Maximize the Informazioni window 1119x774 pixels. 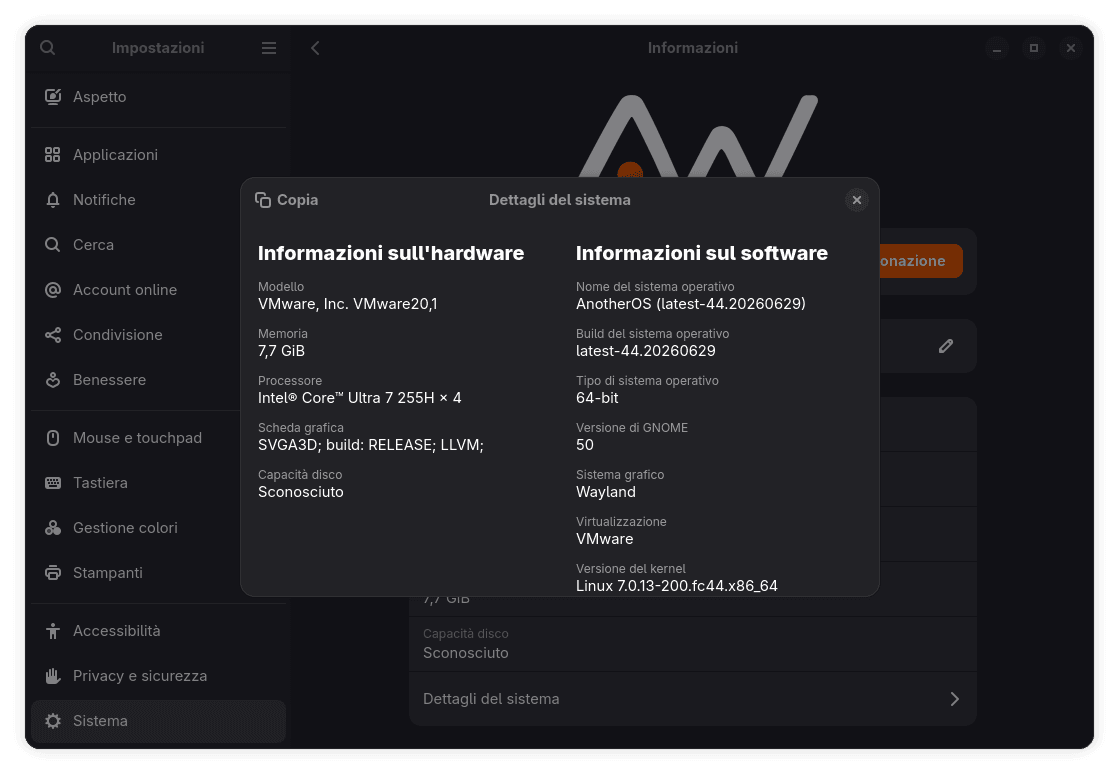[1034, 48]
